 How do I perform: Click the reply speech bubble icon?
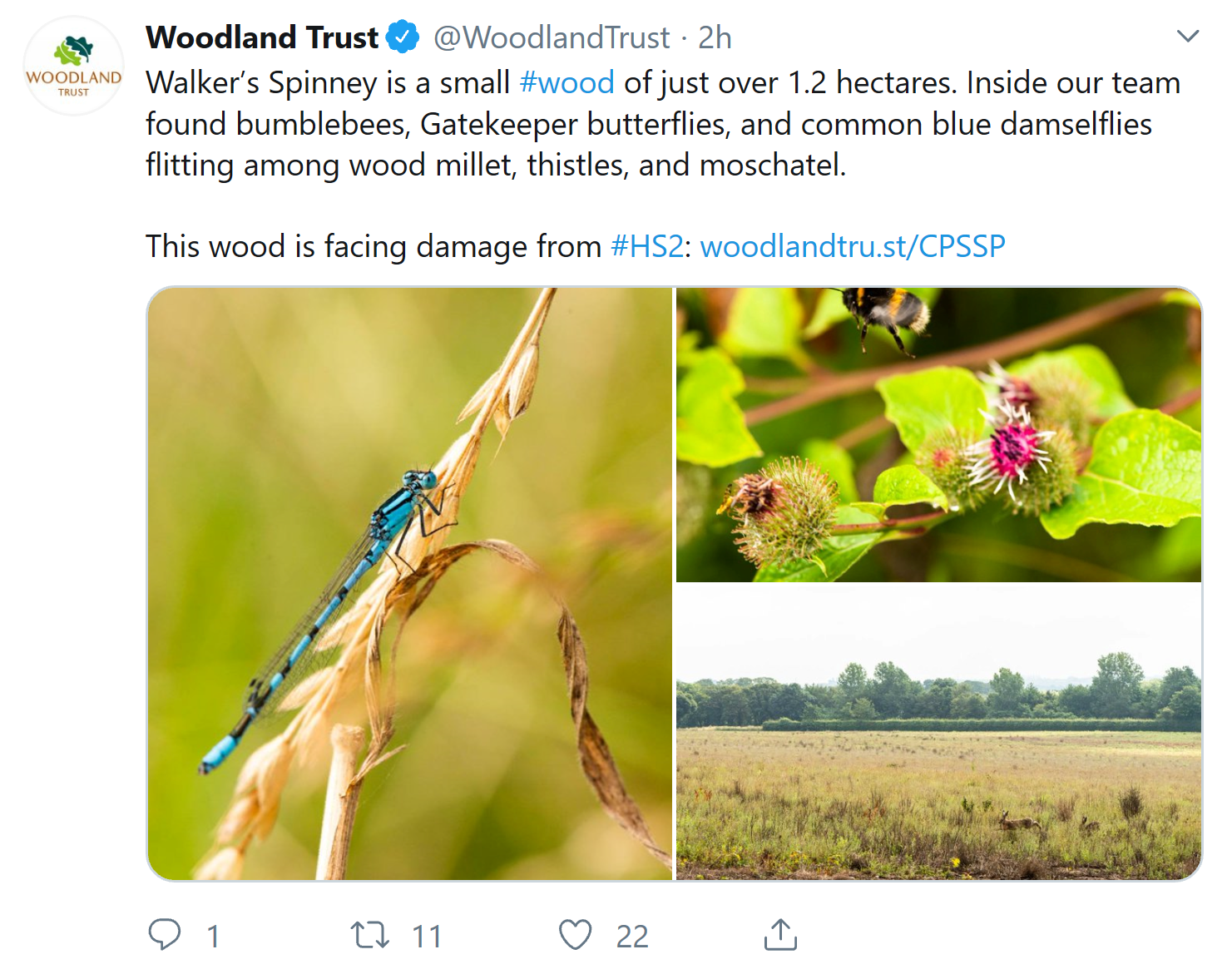coord(164,934)
